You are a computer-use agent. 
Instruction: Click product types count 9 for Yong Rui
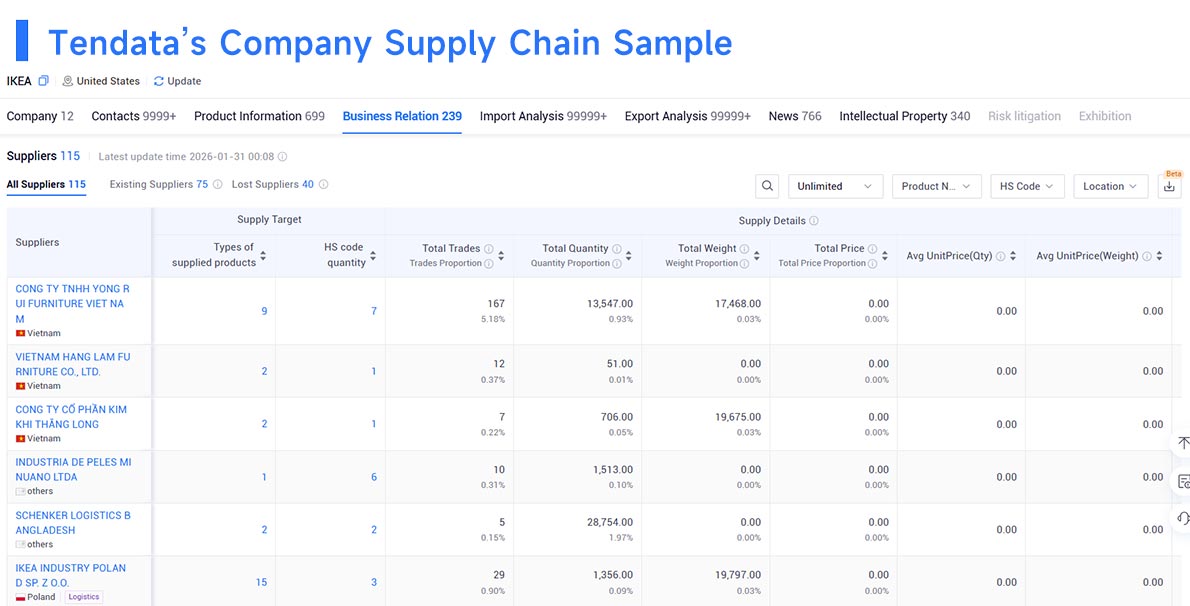point(264,311)
